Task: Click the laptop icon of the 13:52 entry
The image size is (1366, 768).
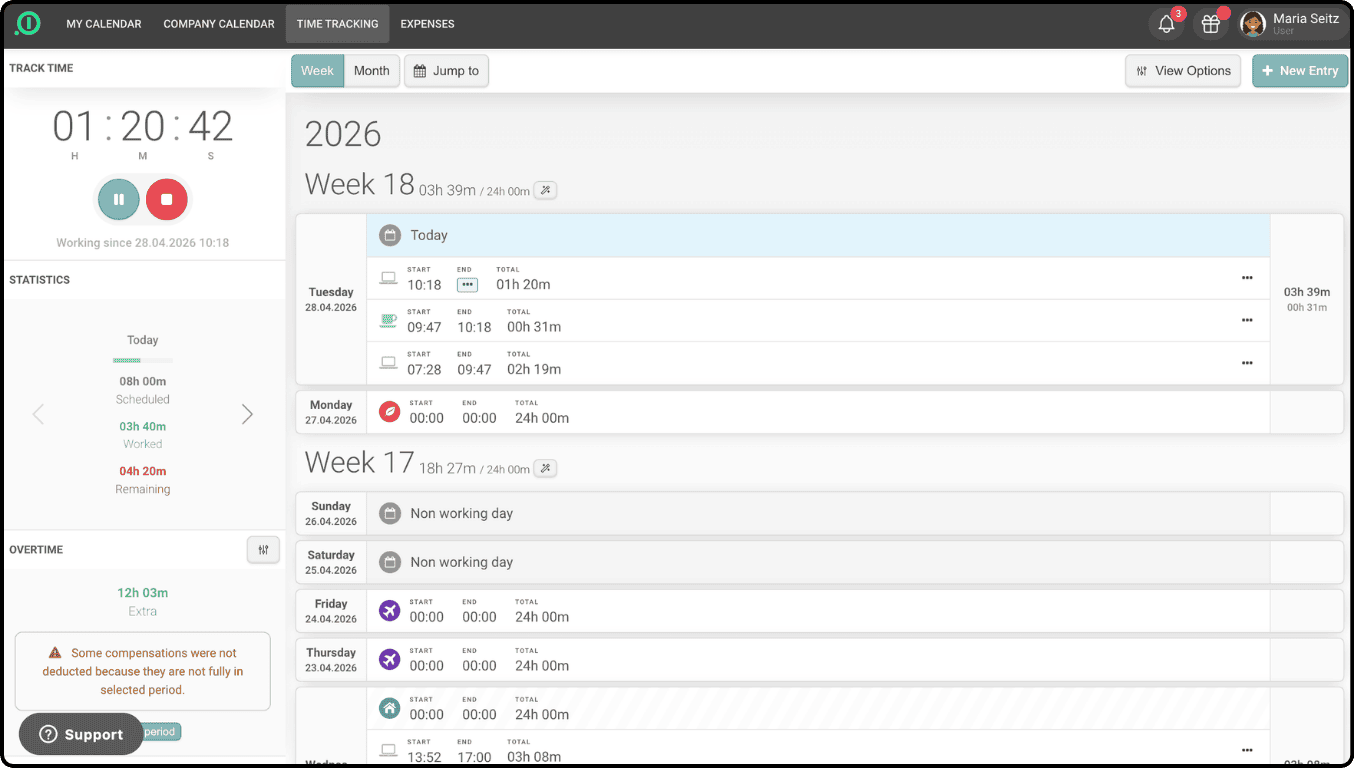Action: pyautogui.click(x=388, y=750)
